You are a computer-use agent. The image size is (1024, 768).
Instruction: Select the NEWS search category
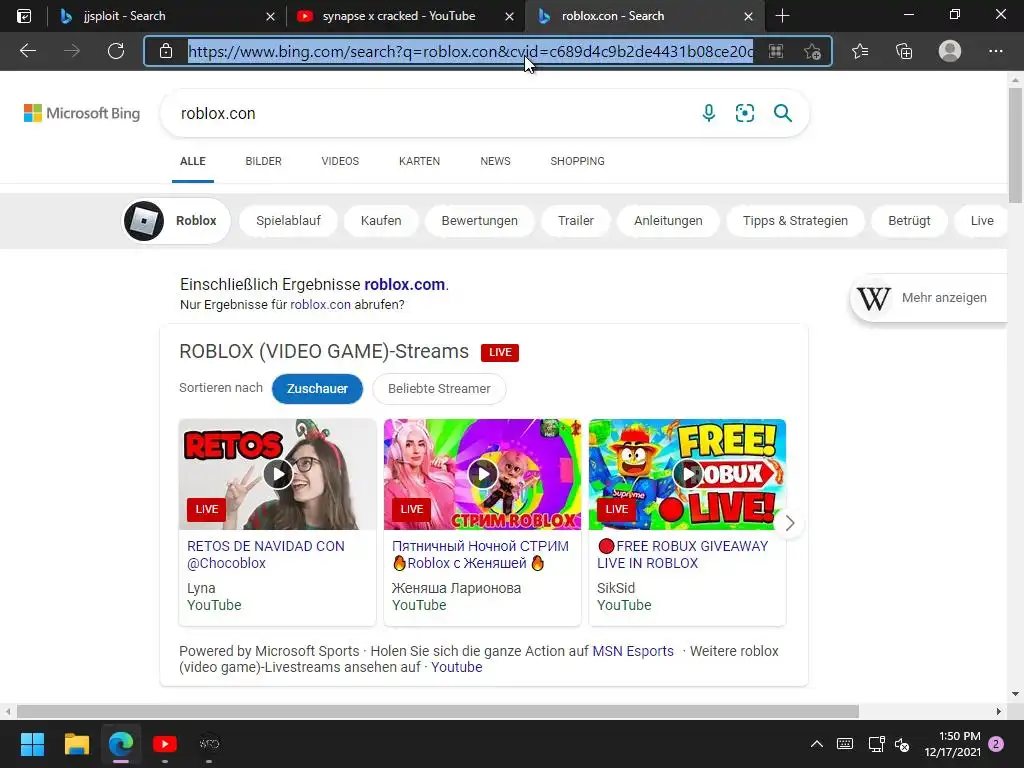point(495,161)
